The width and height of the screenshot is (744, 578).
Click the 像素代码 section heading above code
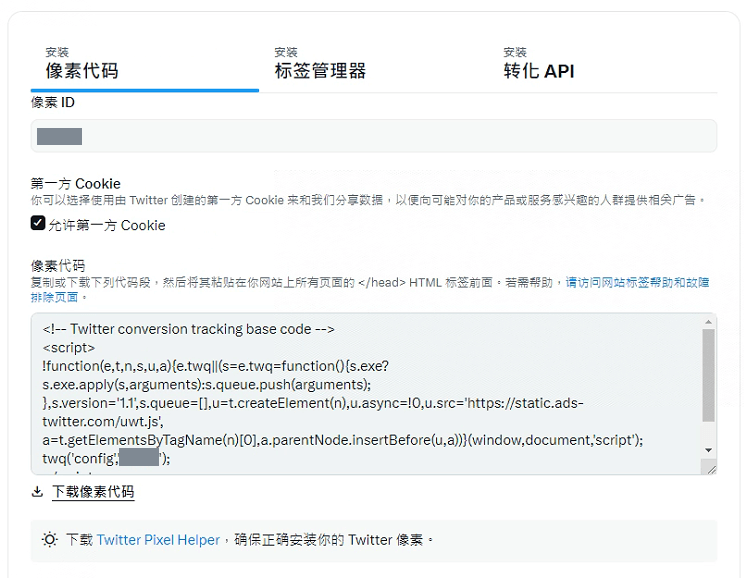58,266
